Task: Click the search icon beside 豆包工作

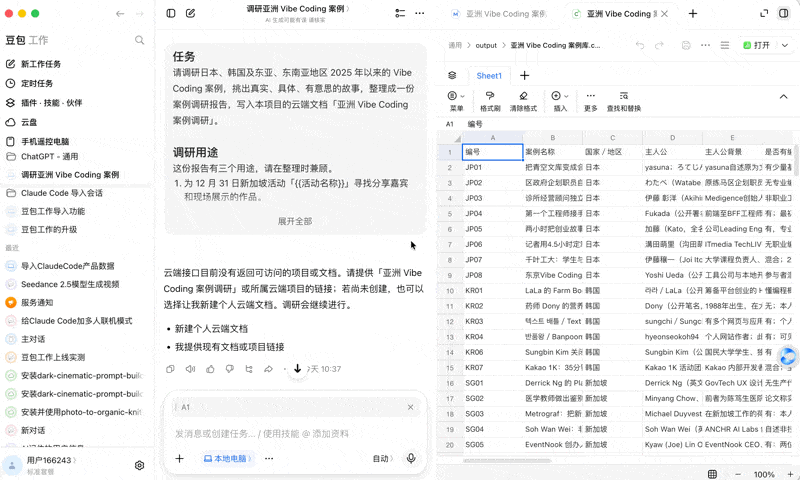Action: click(139, 40)
